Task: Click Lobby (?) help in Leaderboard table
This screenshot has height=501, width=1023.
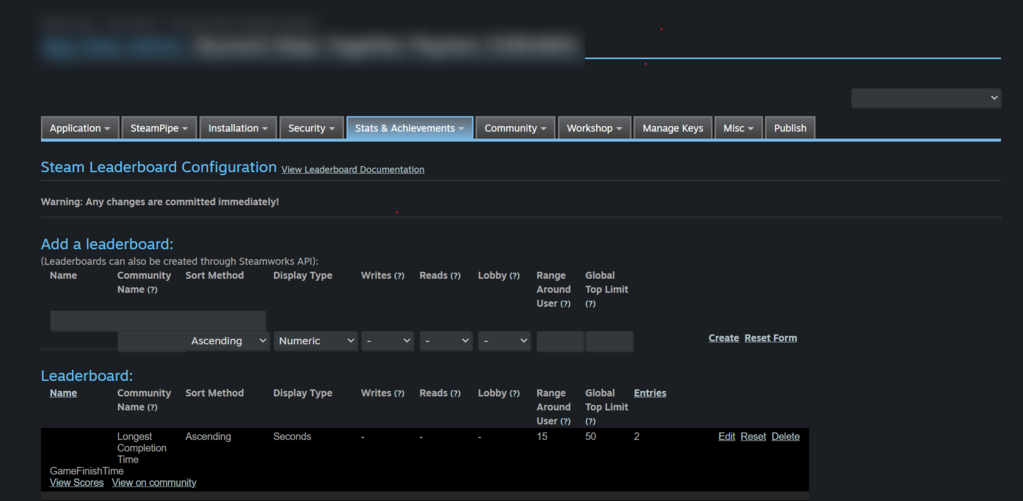Action: 515,393
